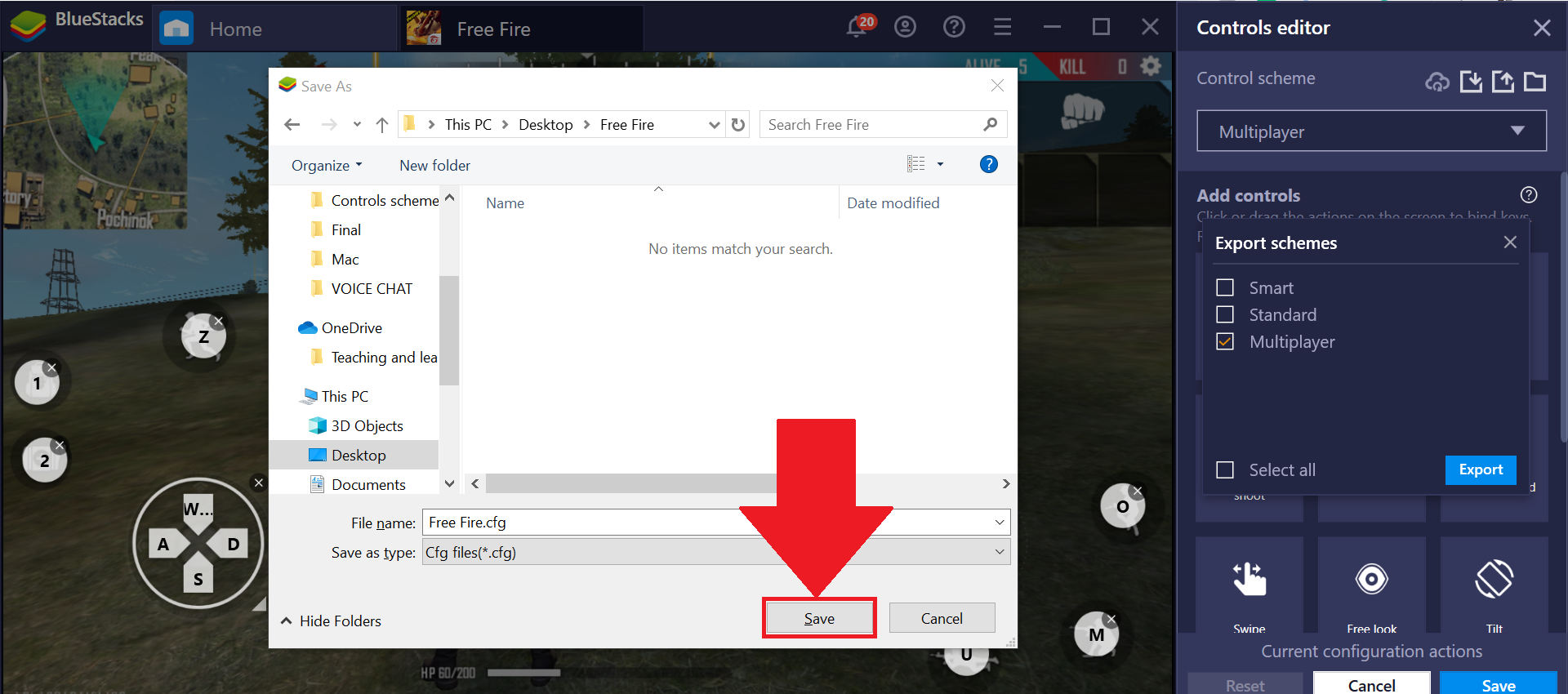This screenshot has width=1568, height=694.
Task: Open BlueStacks help question mark icon
Action: coord(954,27)
